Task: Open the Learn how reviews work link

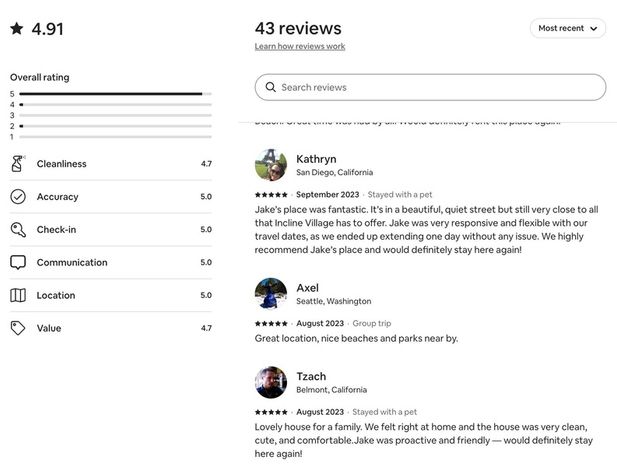Action: coord(299,47)
